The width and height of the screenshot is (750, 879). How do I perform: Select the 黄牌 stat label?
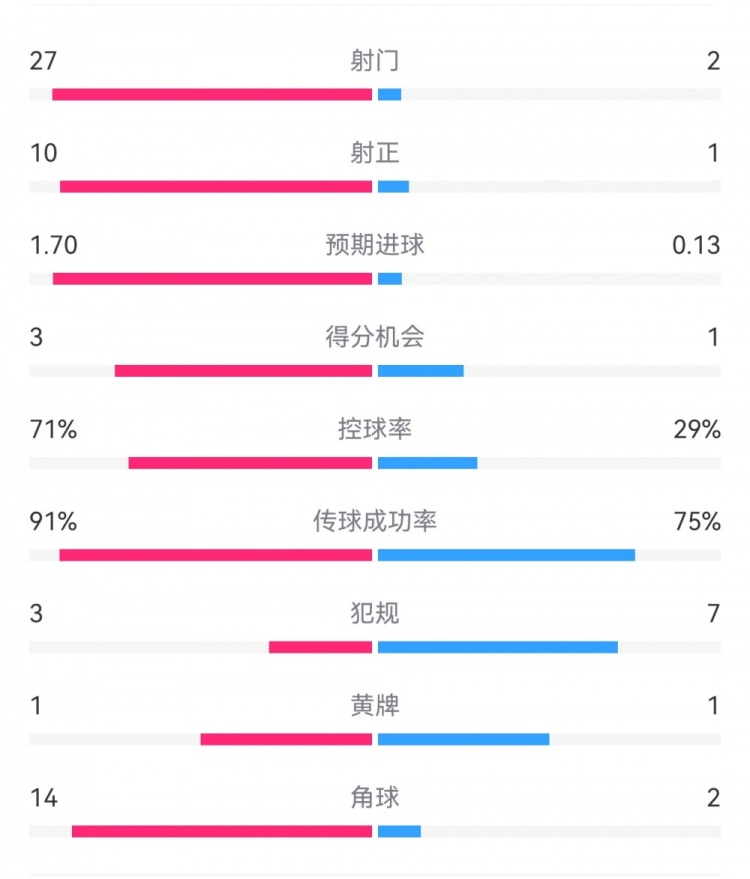(375, 705)
